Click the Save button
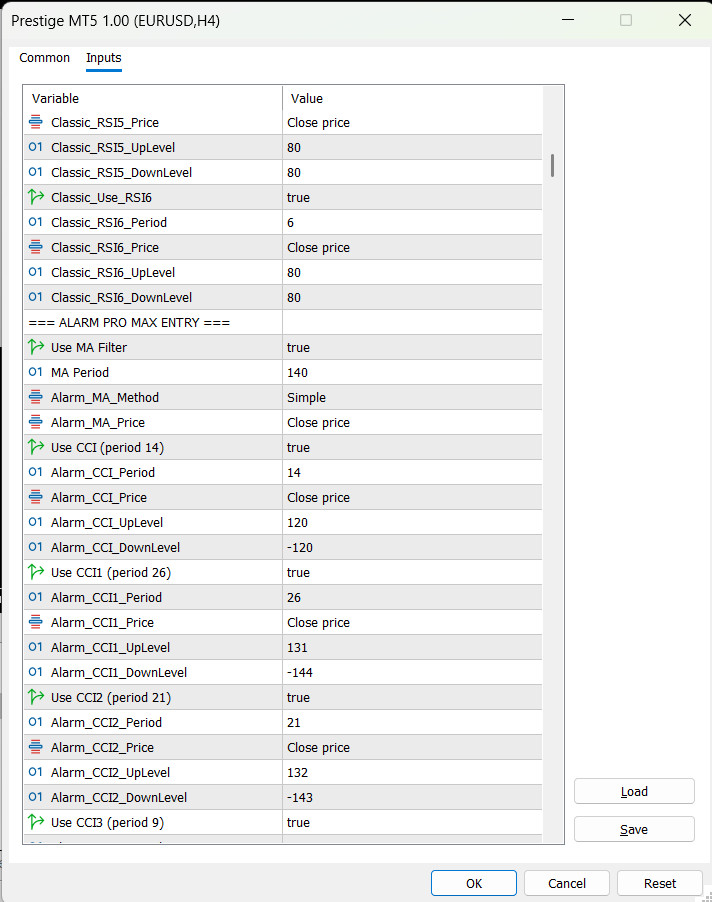 634,830
